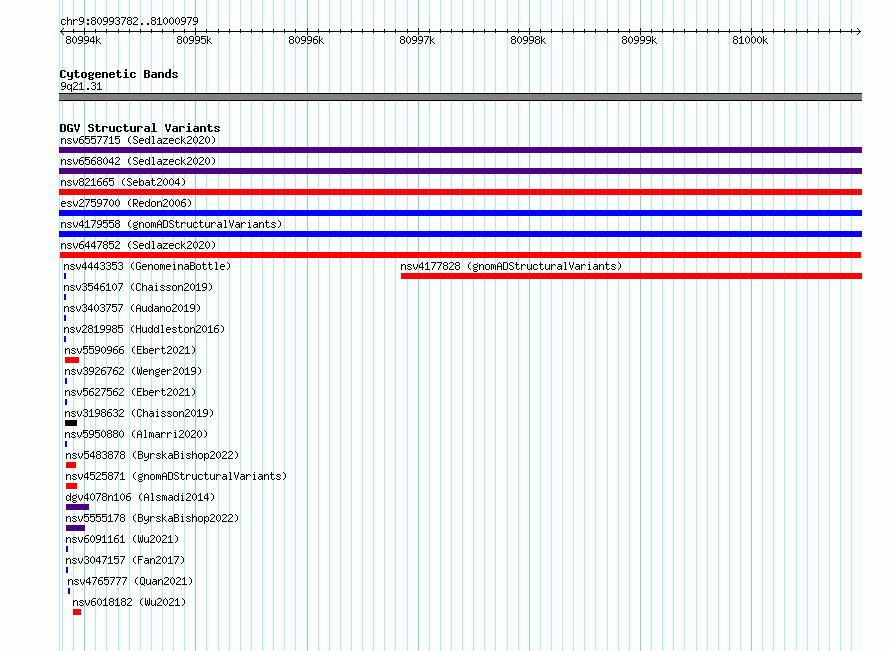Click the purple bar below nsv6557715
The height and width of the screenshot is (651, 890).
pos(460,150)
